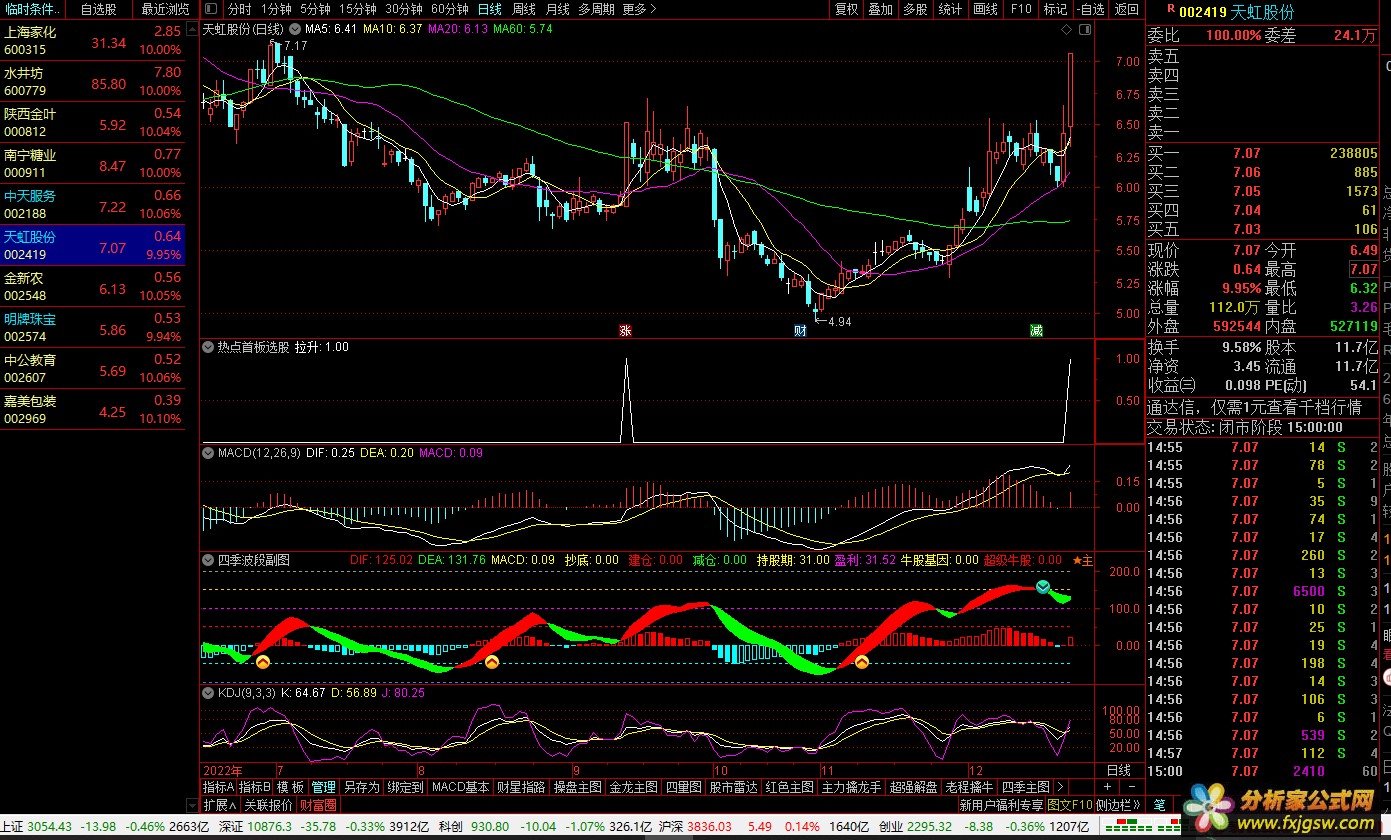The height and width of the screenshot is (840, 1391).
Task: Toggle the 叠加 overlay option
Action: [x=880, y=9]
